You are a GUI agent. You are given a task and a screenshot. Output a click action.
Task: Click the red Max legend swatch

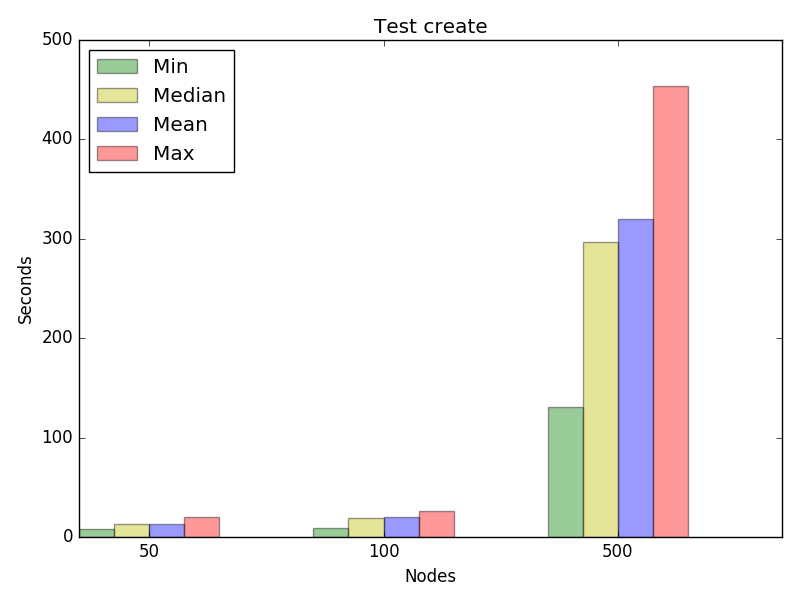coord(117,154)
